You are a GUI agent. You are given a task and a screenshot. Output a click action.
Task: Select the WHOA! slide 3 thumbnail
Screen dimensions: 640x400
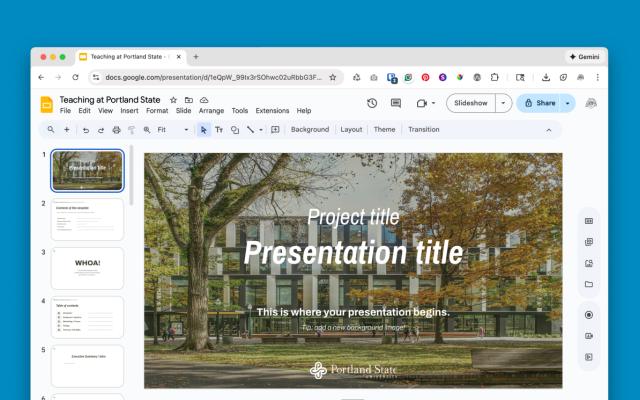[87, 268]
